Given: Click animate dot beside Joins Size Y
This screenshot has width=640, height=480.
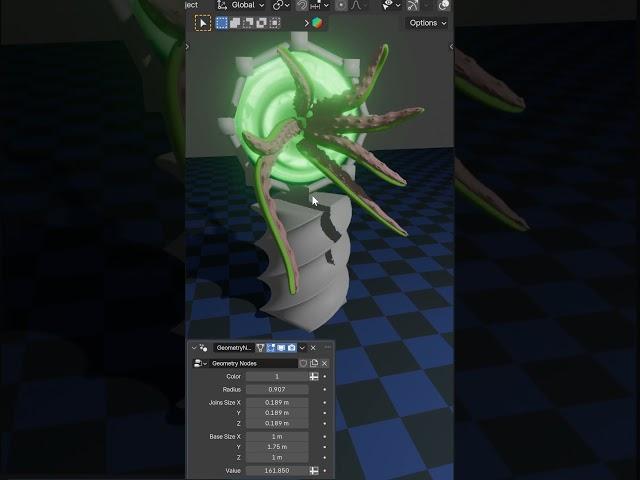Looking at the screenshot, I should [x=324, y=413].
